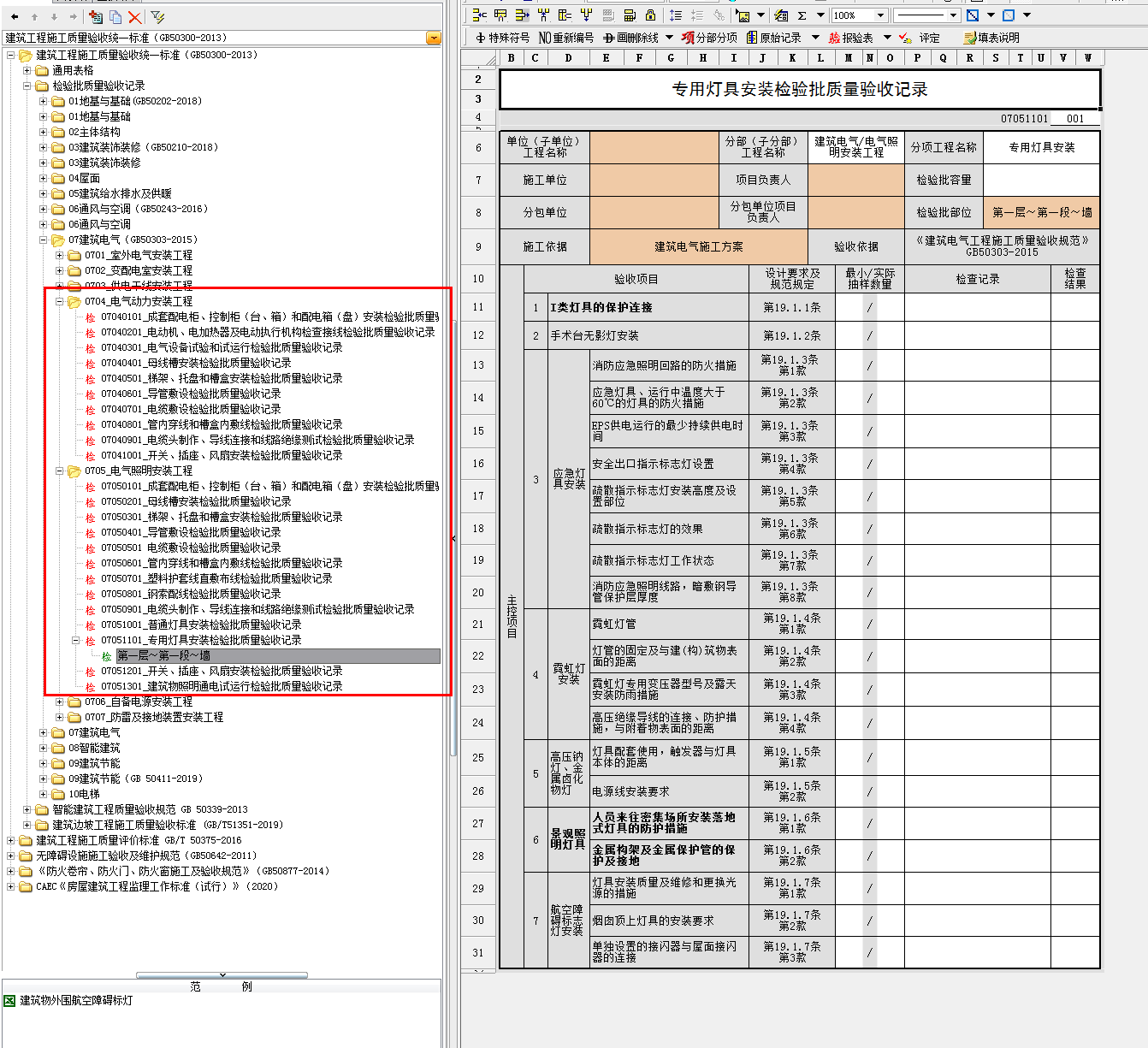
Task: Click 画删除线 strikethrough tool
Action: point(631,38)
